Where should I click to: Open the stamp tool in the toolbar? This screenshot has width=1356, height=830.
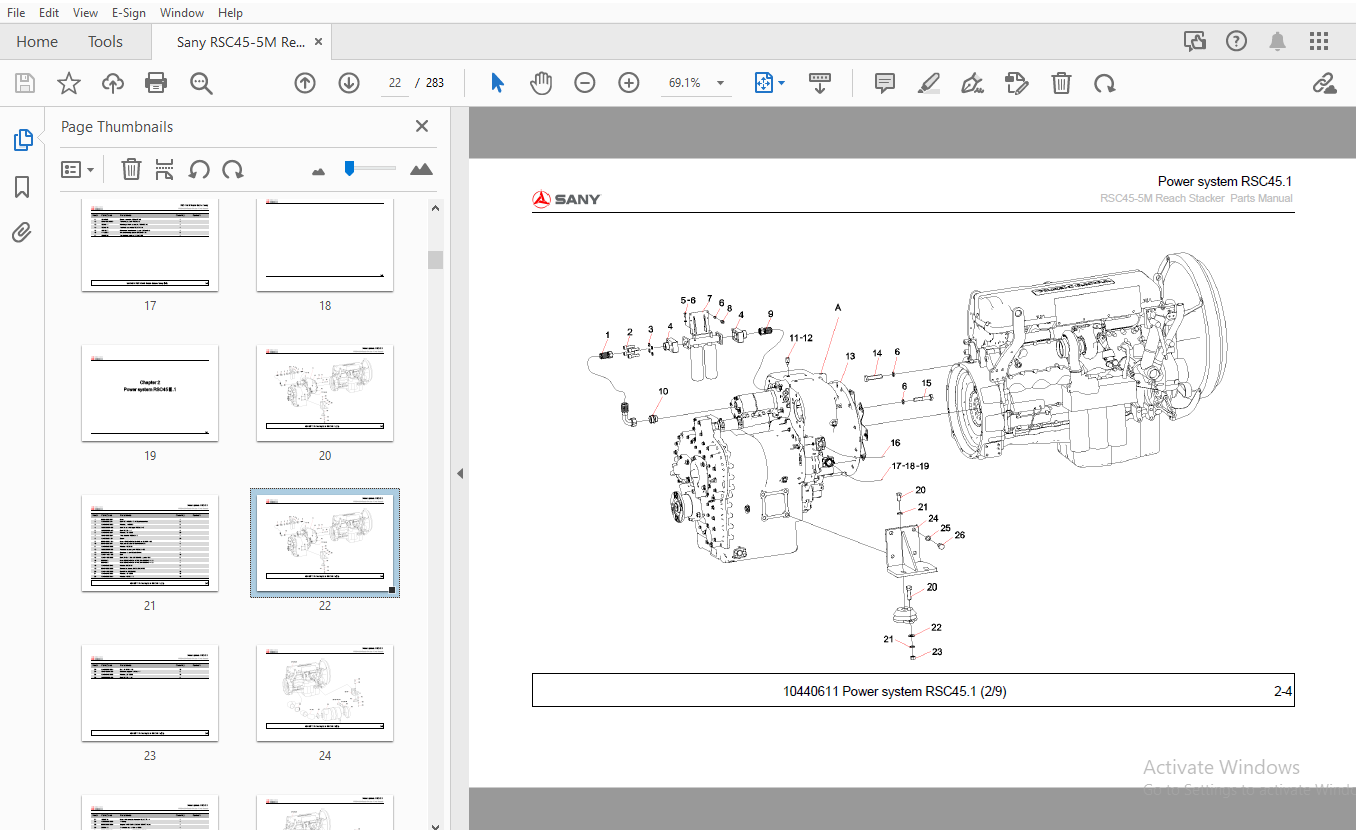1016,83
